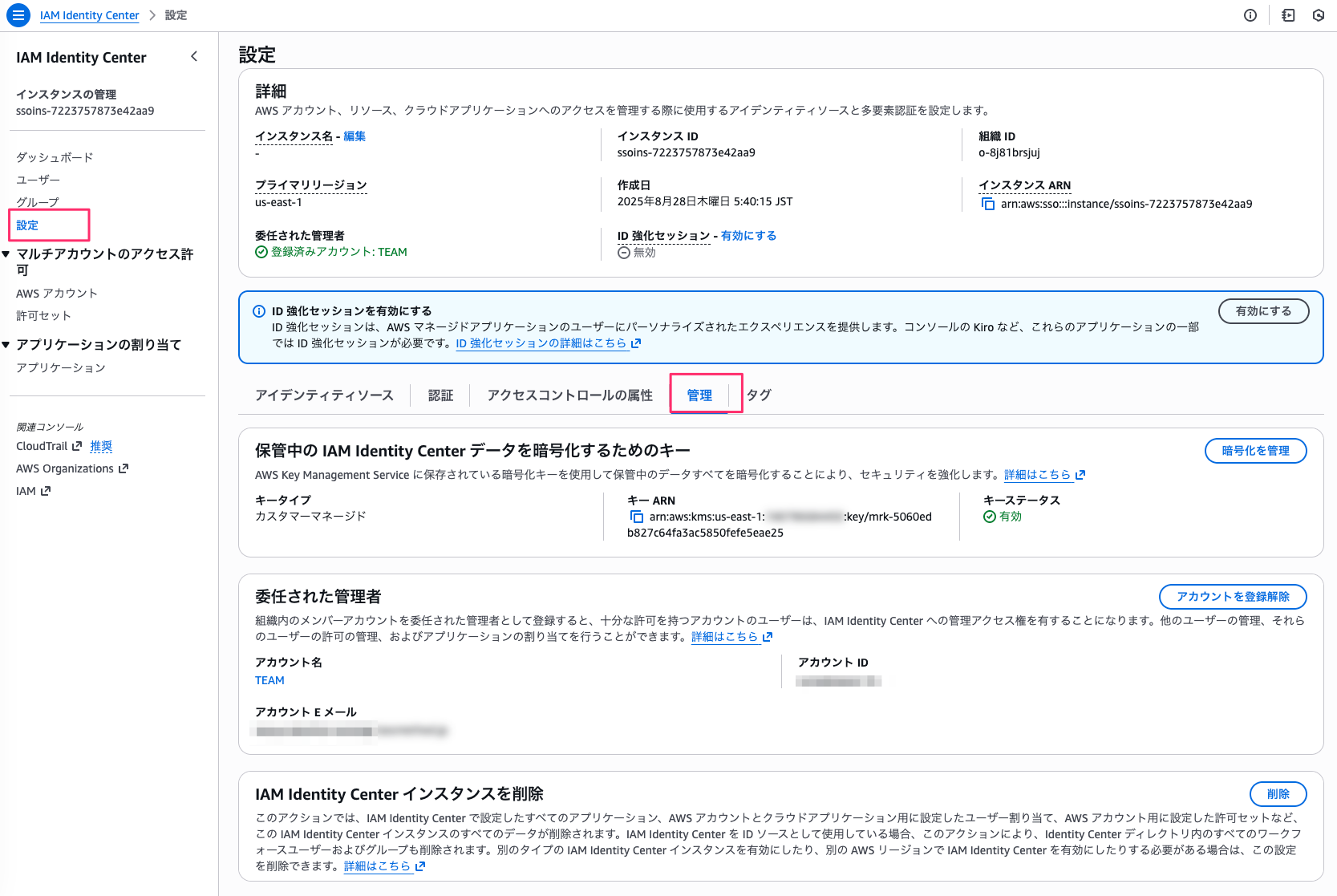Collapse the IAM Identity Center sidebar

coord(193,56)
